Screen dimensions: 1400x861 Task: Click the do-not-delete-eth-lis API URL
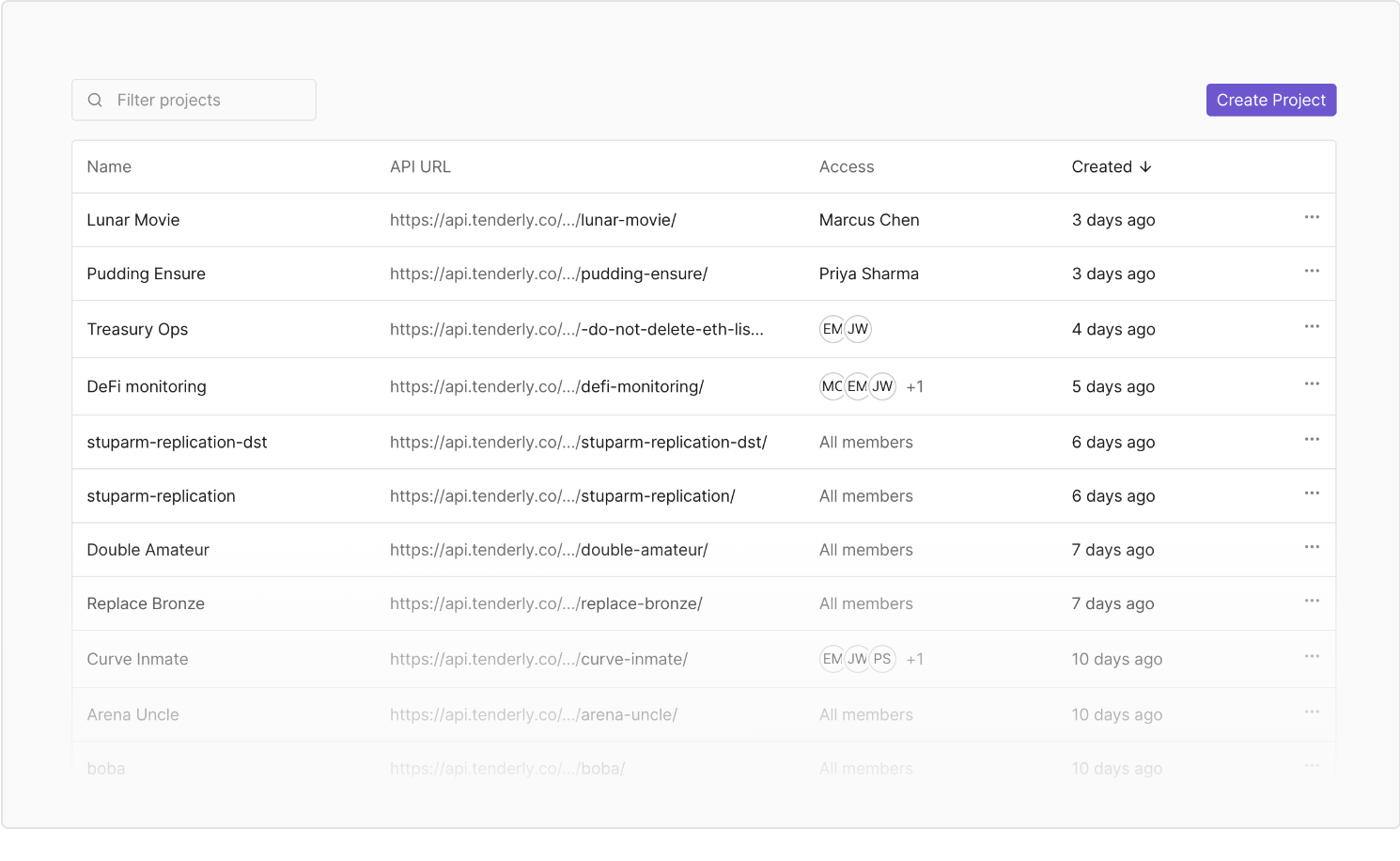(x=577, y=329)
